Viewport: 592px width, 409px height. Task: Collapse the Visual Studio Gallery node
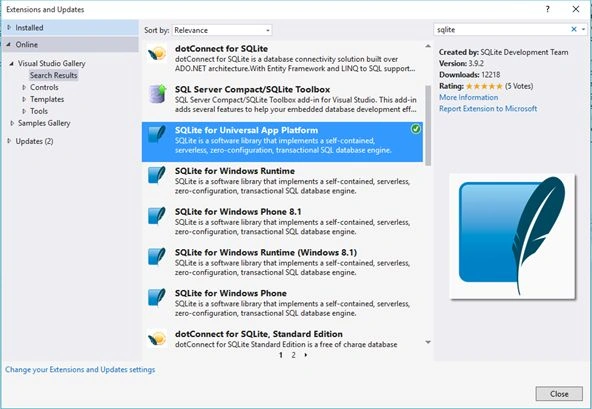coord(12,63)
